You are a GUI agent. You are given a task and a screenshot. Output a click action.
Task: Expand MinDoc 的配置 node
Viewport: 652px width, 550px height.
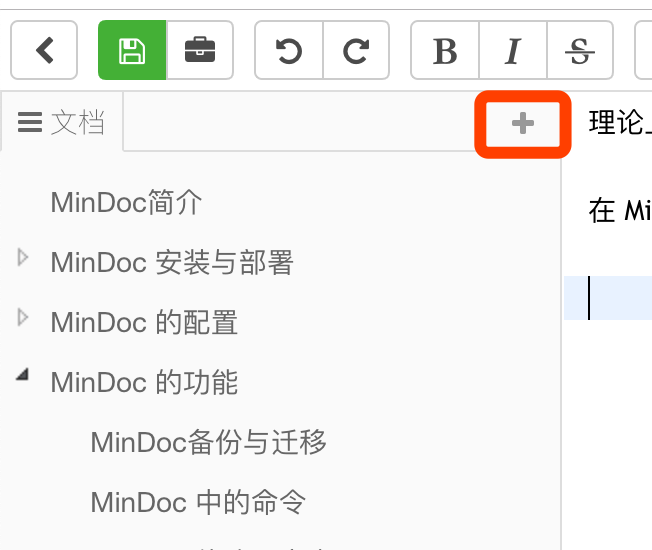(23, 318)
